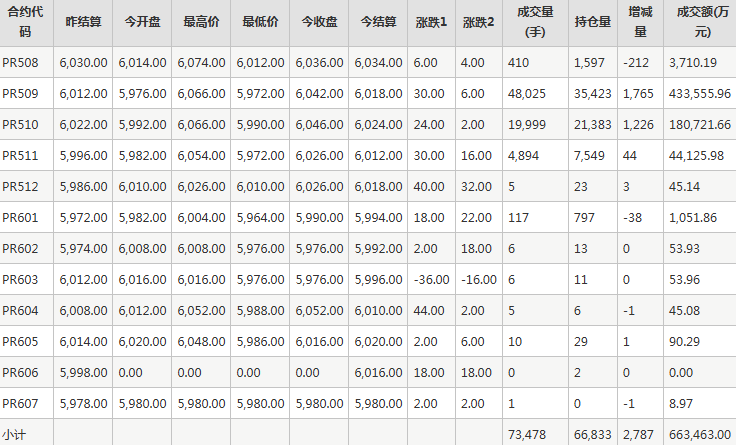Select contract code PR508
Viewport: 736px width, 445px height.
coord(20,62)
